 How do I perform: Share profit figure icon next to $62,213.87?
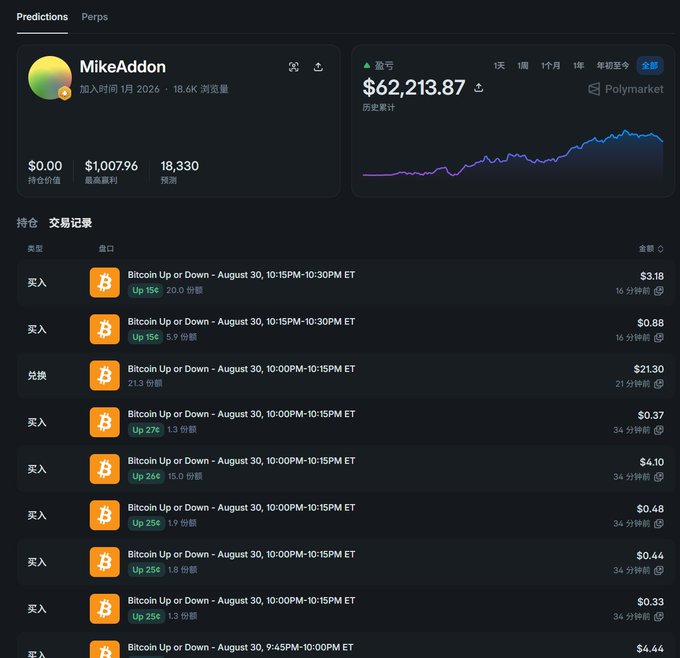(x=479, y=88)
